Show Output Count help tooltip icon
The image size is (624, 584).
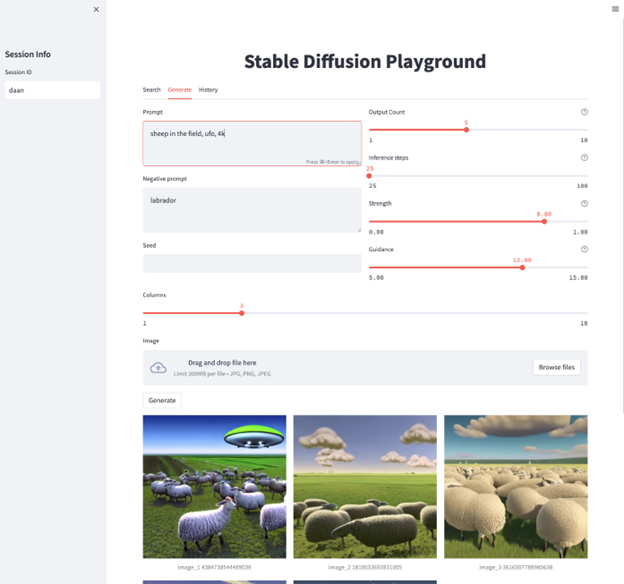pos(584,112)
